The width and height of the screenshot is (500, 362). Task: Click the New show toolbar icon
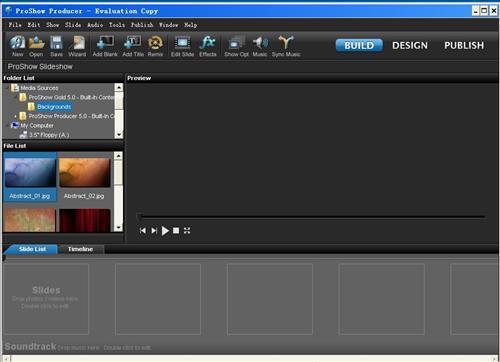coord(17,46)
